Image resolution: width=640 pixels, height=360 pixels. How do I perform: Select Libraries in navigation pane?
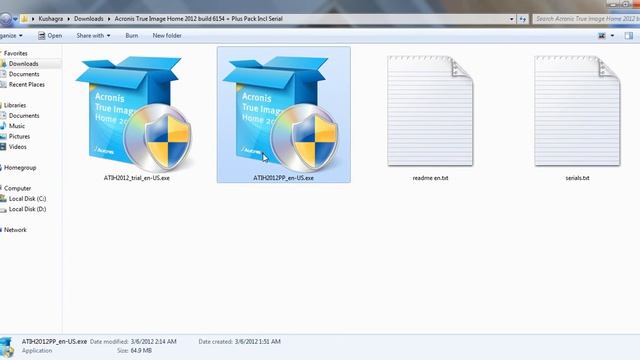pos(15,105)
